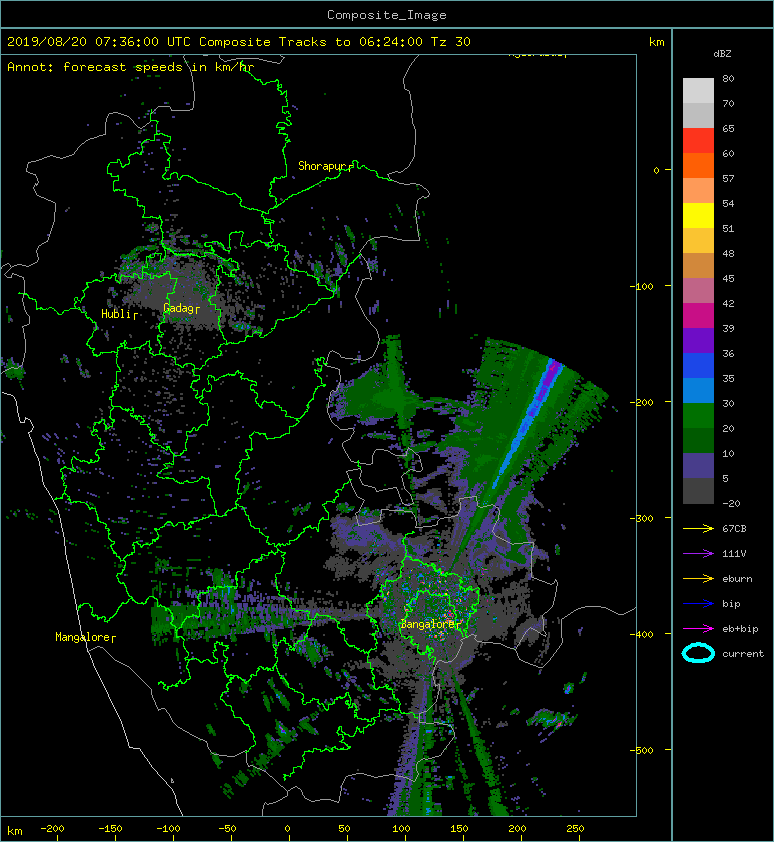
Task: Click the brown 45–48 dBZ color band
Action: (698, 265)
